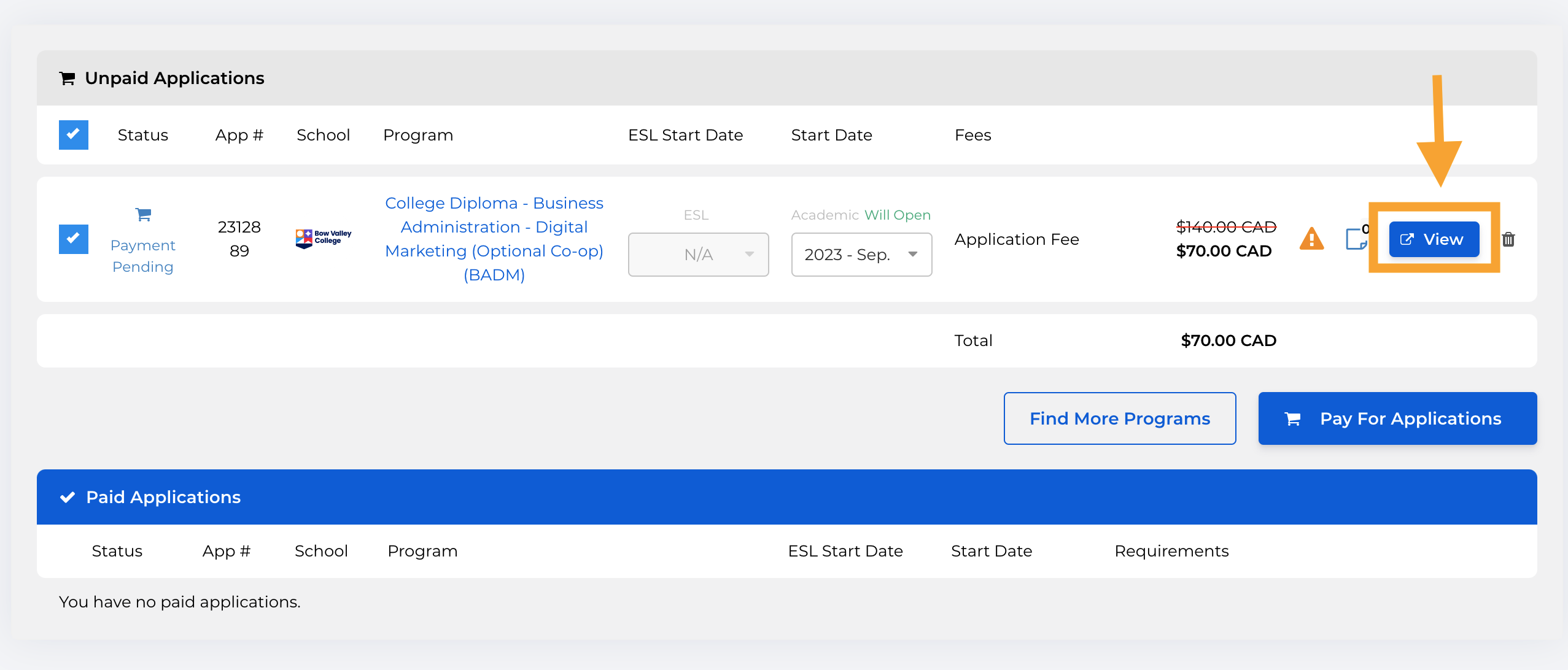Uncheck application 2312889 row checkbox
This screenshot has width=1568, height=670.
[74, 239]
